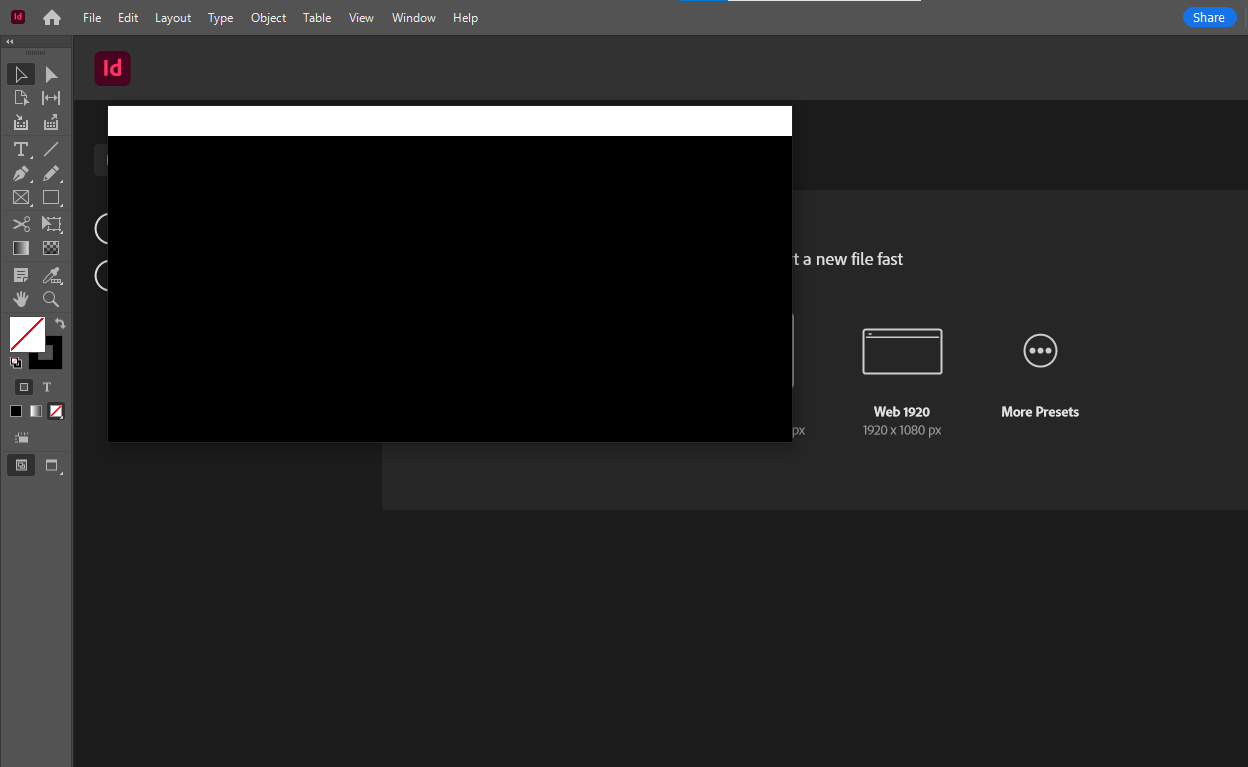Select the Note tool
Viewport: 1248px width, 767px height.
tap(21, 275)
